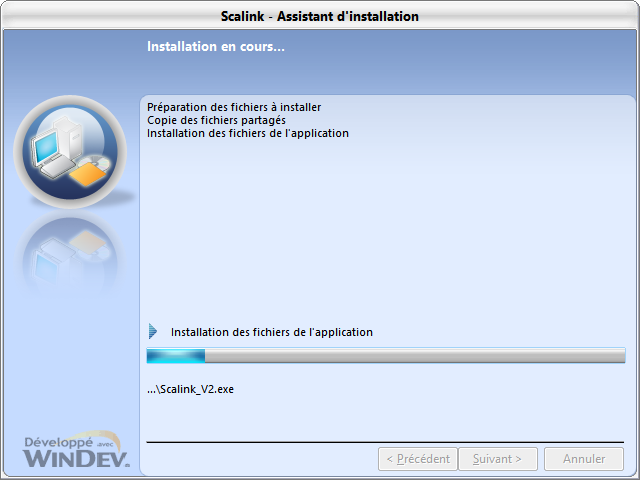Image resolution: width=640 pixels, height=480 pixels.
Task: Click blank area of white installation panel
Action: click(385, 230)
